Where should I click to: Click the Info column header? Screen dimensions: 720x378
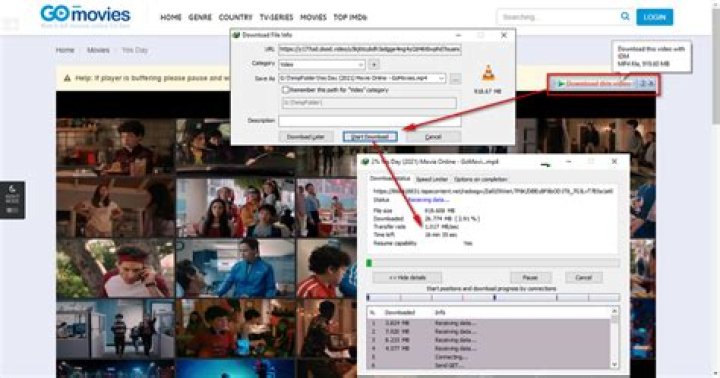point(440,312)
